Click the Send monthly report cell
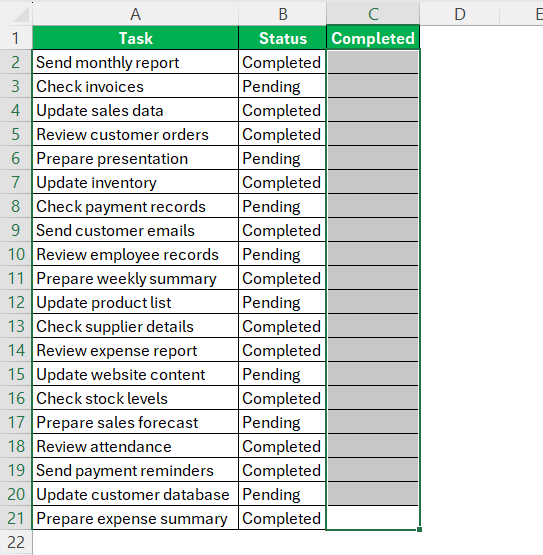This screenshot has width=543, height=555. point(135,62)
